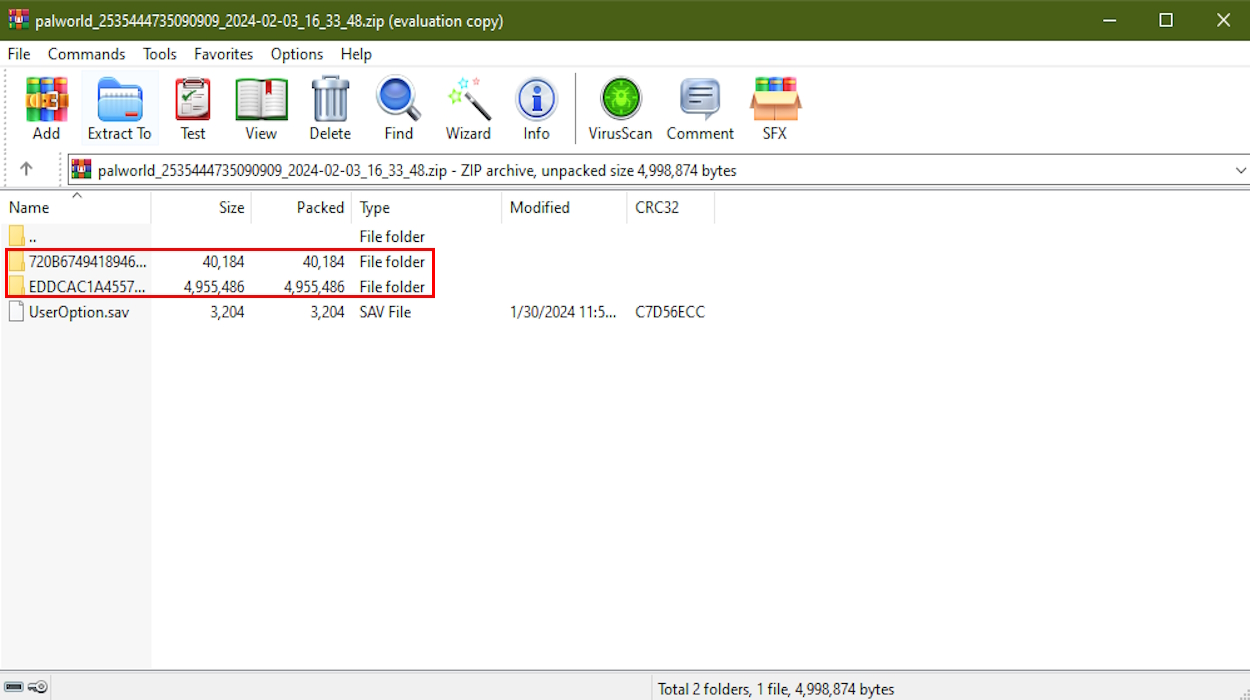Open the Options menu
This screenshot has height=700, width=1250.
coord(296,54)
